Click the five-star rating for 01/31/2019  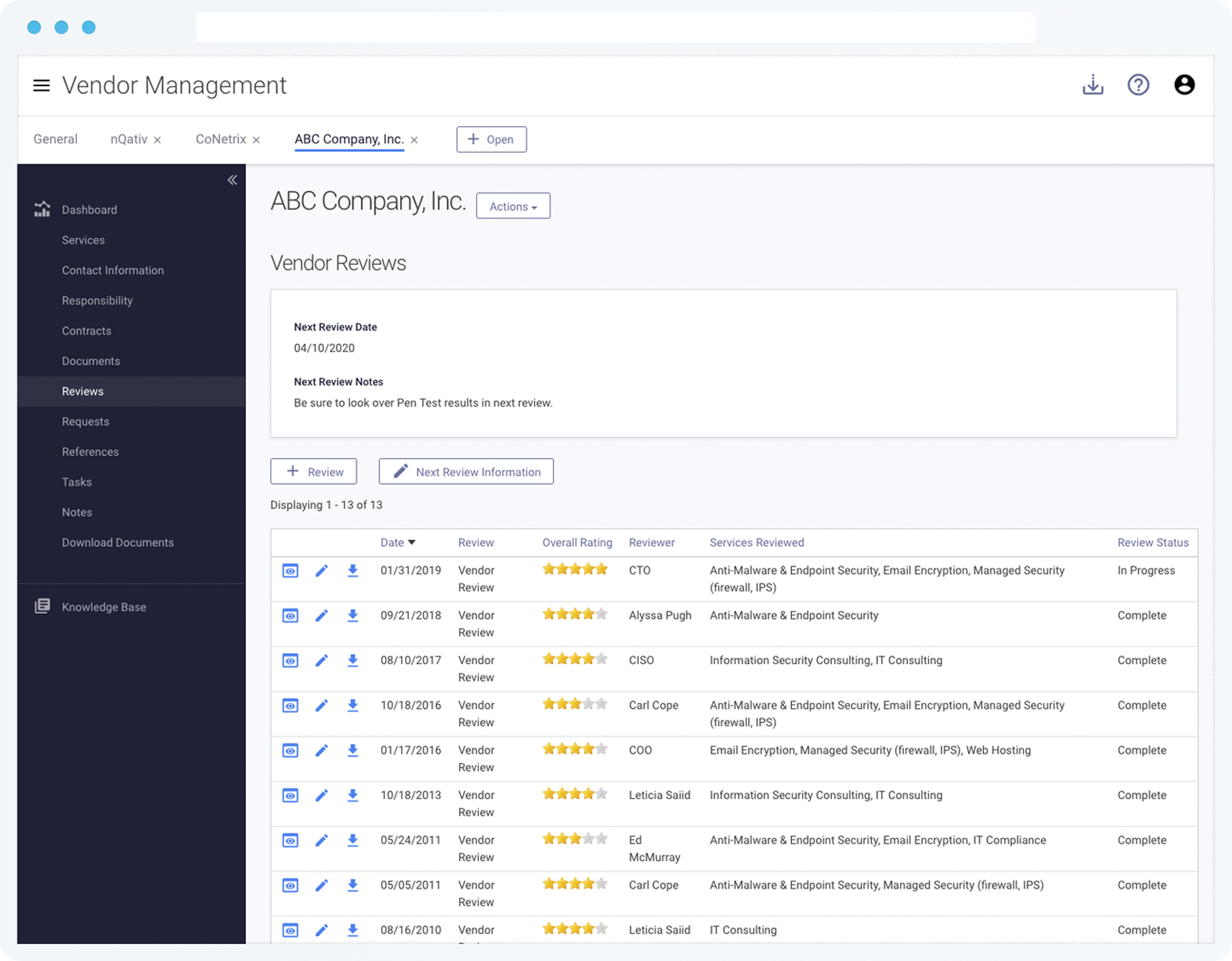(x=575, y=569)
